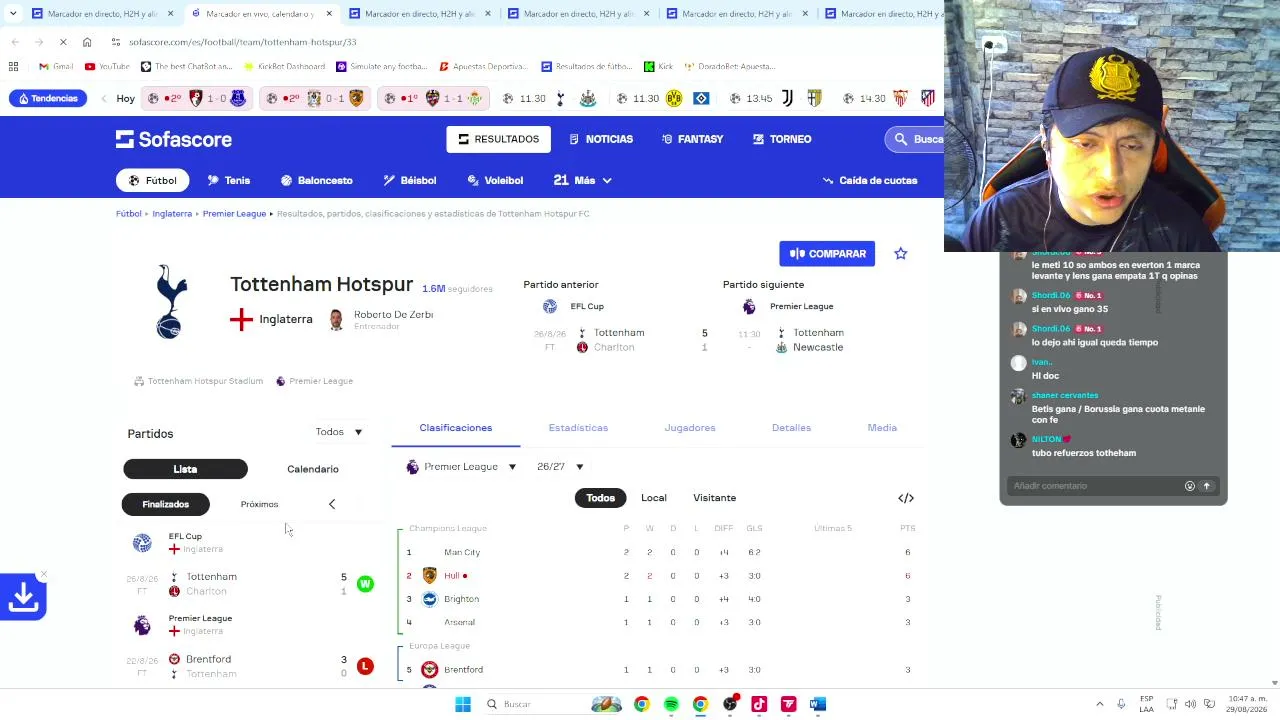Filter standings by Local
The height and width of the screenshot is (720, 1280).
[x=654, y=498]
